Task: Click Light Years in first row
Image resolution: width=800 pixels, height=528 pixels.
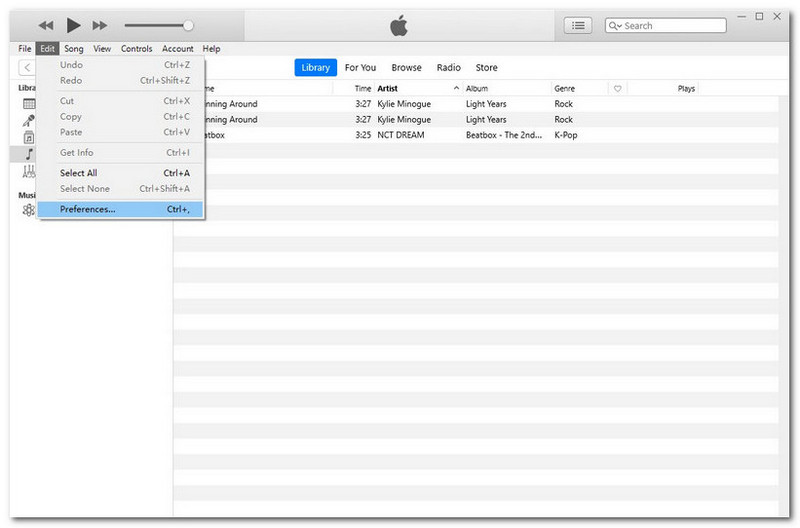Action: click(x=486, y=104)
